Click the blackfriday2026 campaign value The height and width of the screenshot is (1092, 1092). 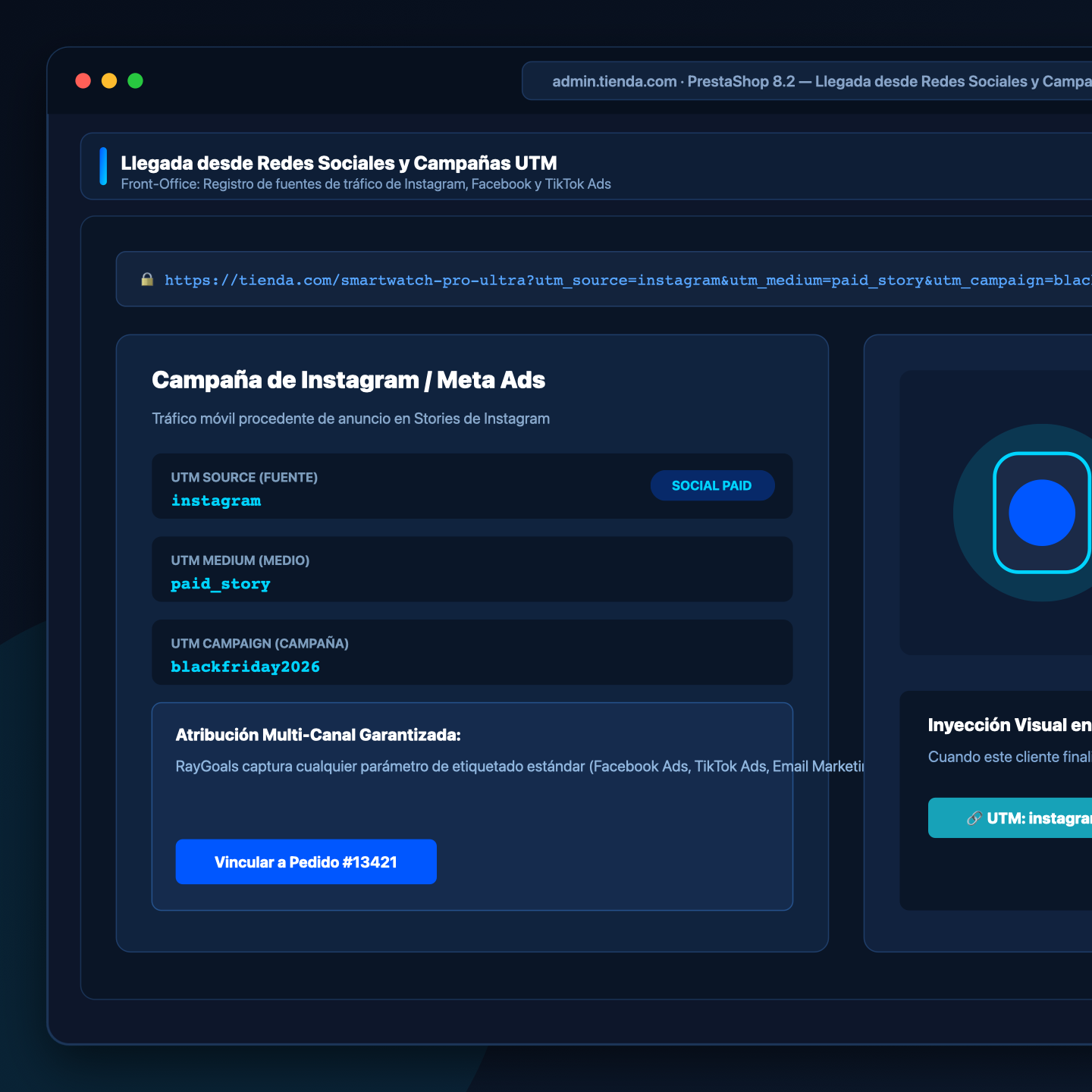click(x=246, y=667)
